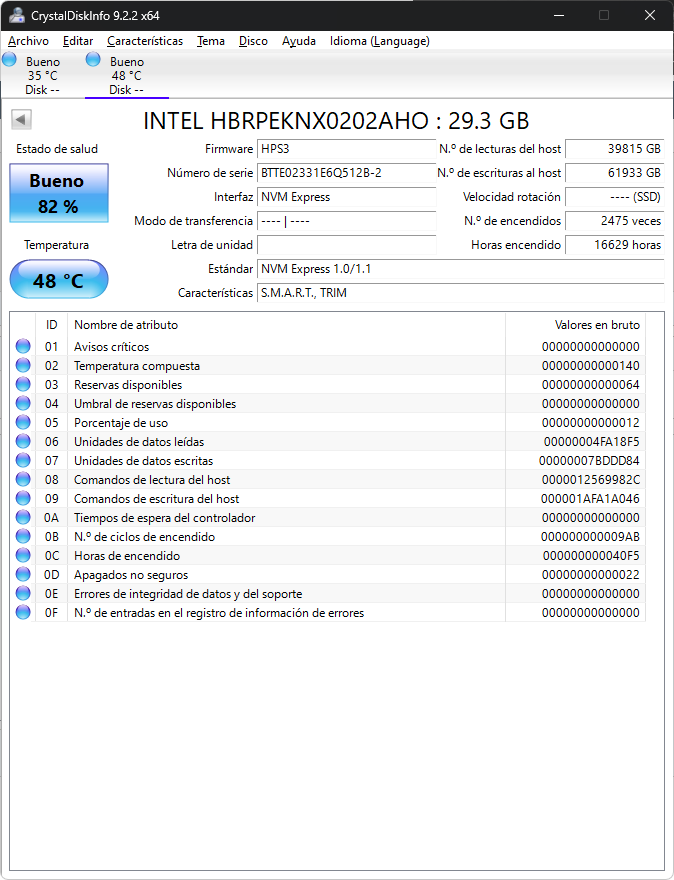Click the serial number field BTTE02331E6Q512B-2

(x=346, y=173)
